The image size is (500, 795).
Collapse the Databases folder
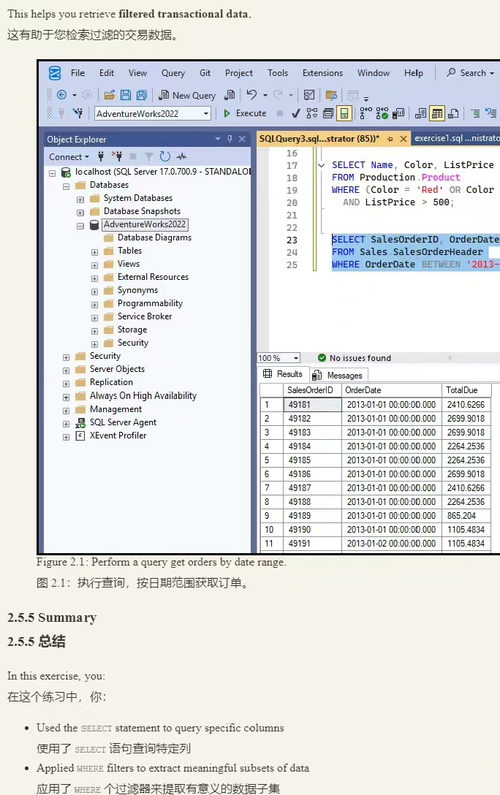tap(66, 186)
